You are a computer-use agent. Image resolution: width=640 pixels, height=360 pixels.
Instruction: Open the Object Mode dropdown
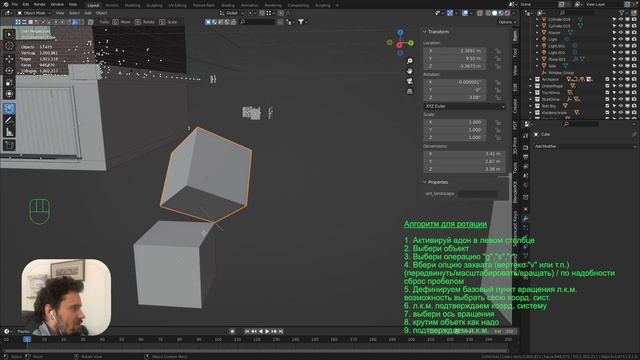(34, 13)
